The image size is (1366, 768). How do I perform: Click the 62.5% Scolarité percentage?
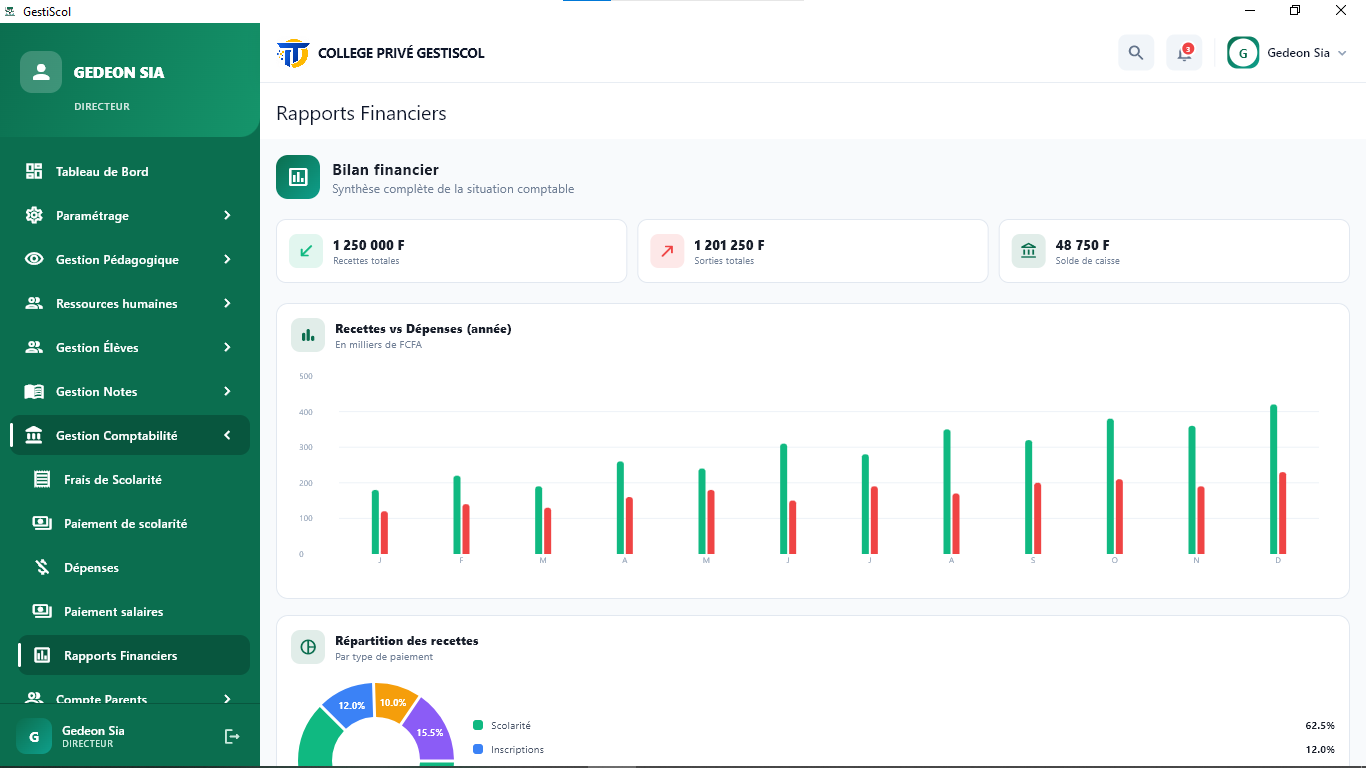[1320, 725]
